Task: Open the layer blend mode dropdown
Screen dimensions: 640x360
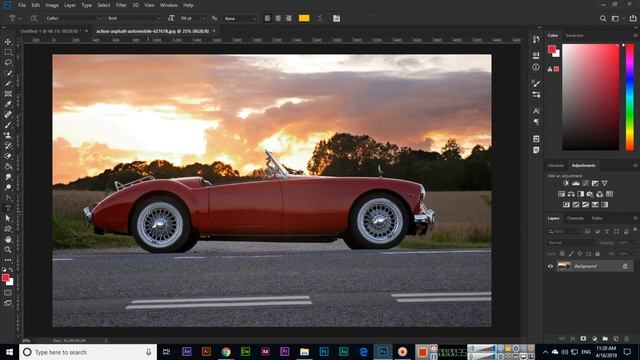Action: pos(572,242)
